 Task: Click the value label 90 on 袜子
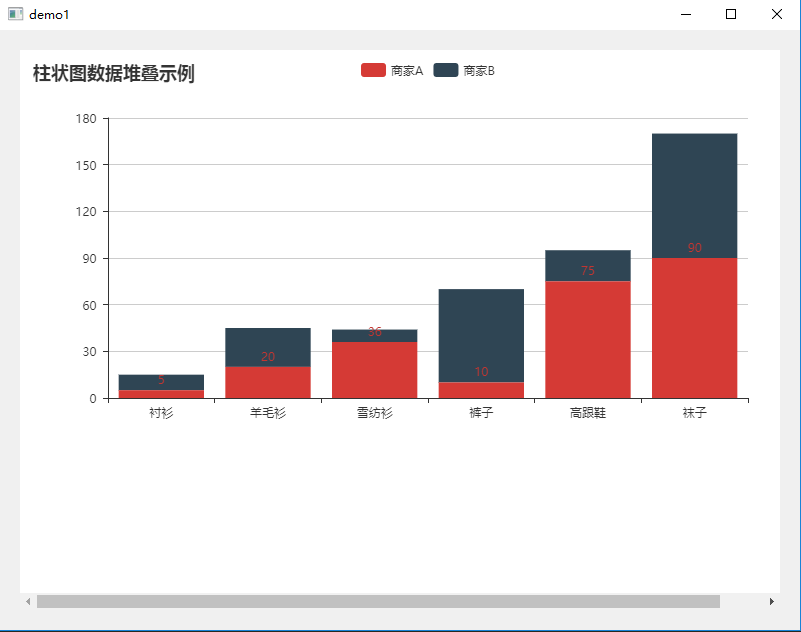(693, 247)
